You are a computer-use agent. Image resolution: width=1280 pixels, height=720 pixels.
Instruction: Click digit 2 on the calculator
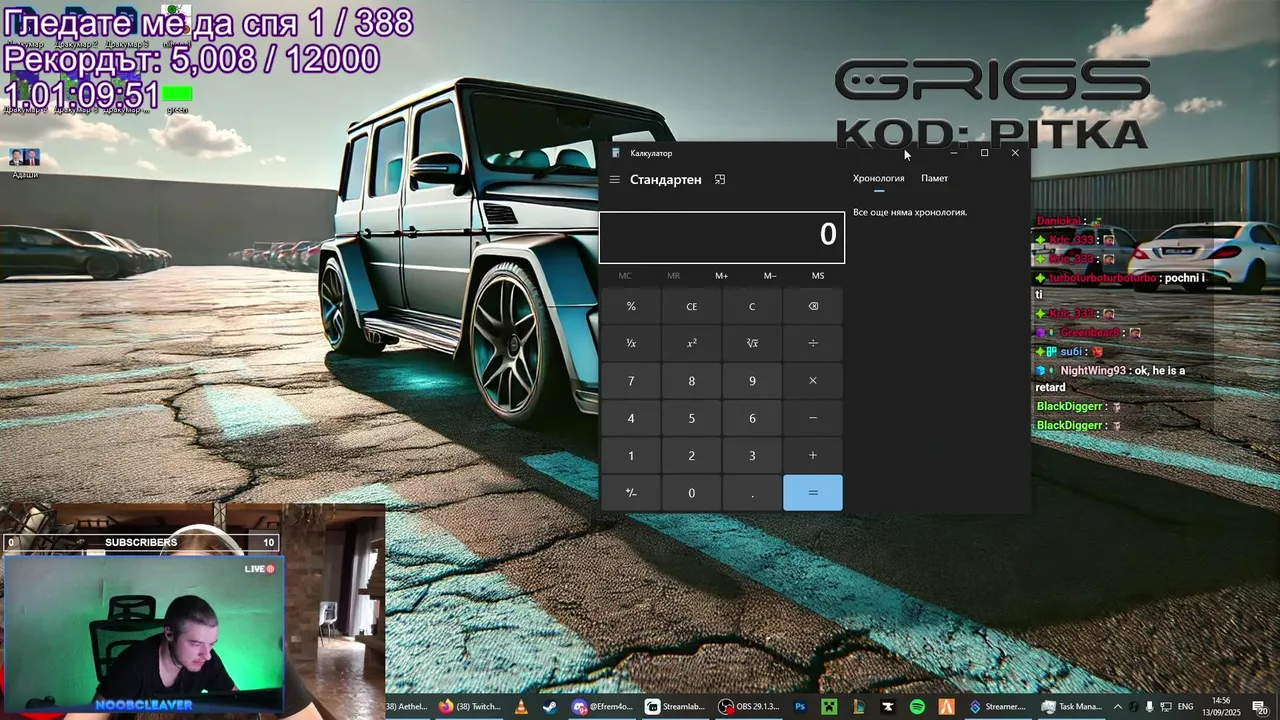point(691,456)
